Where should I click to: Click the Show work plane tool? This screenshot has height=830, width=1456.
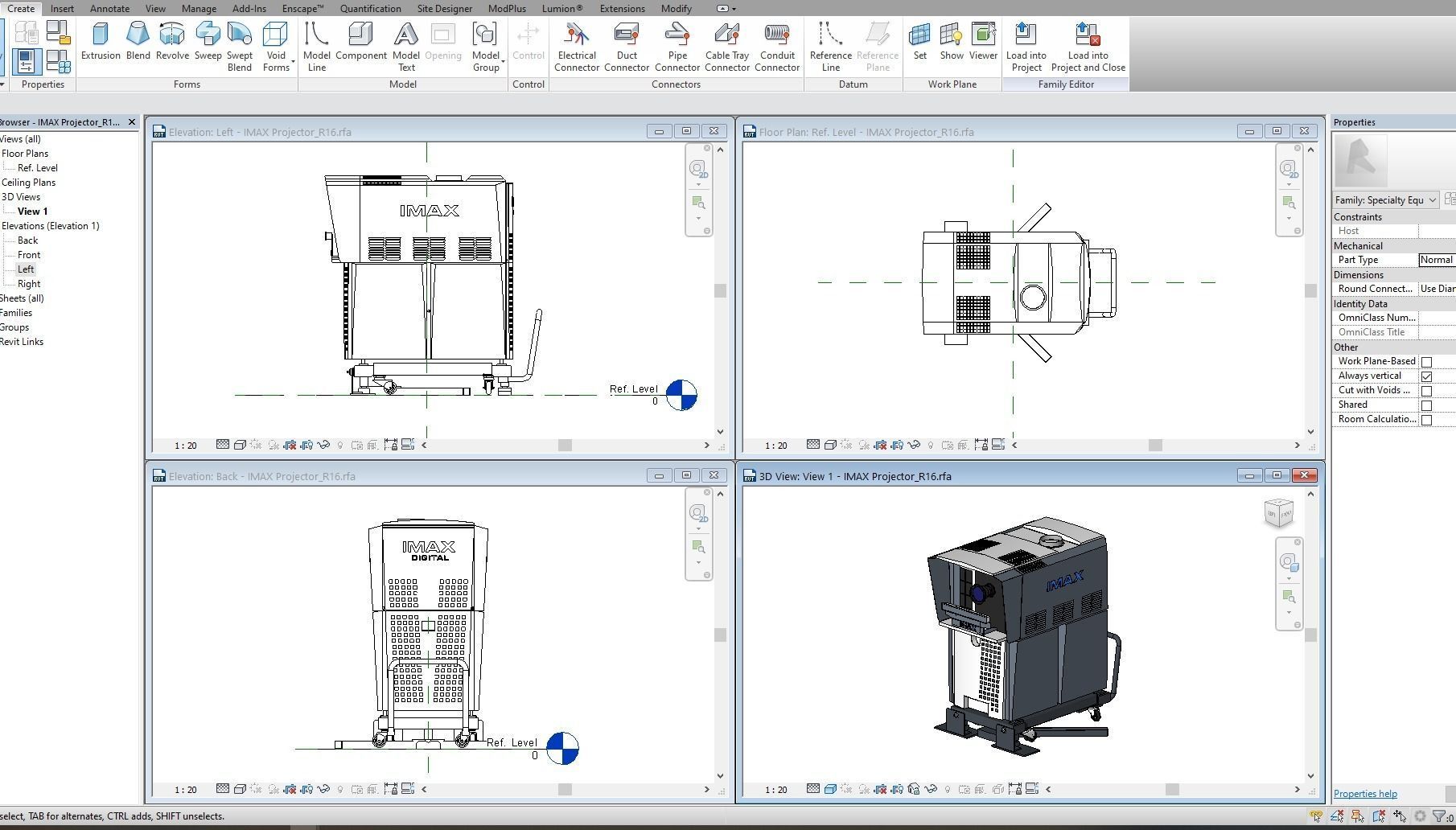tap(952, 42)
